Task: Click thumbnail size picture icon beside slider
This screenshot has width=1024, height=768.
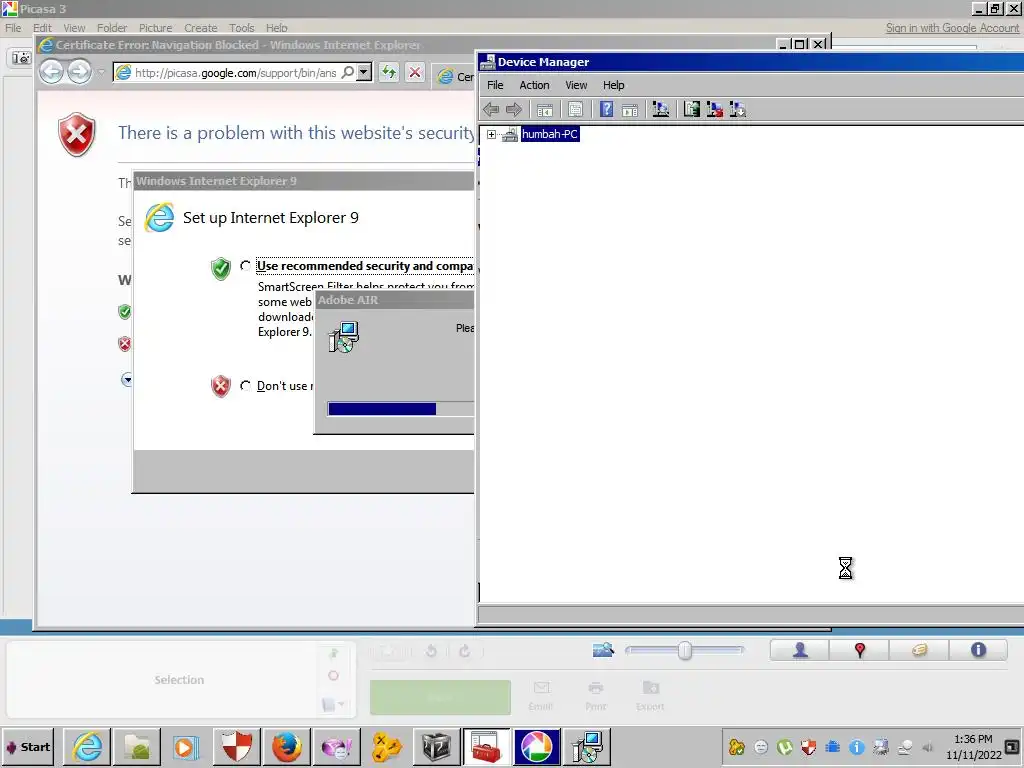Action: coord(603,650)
